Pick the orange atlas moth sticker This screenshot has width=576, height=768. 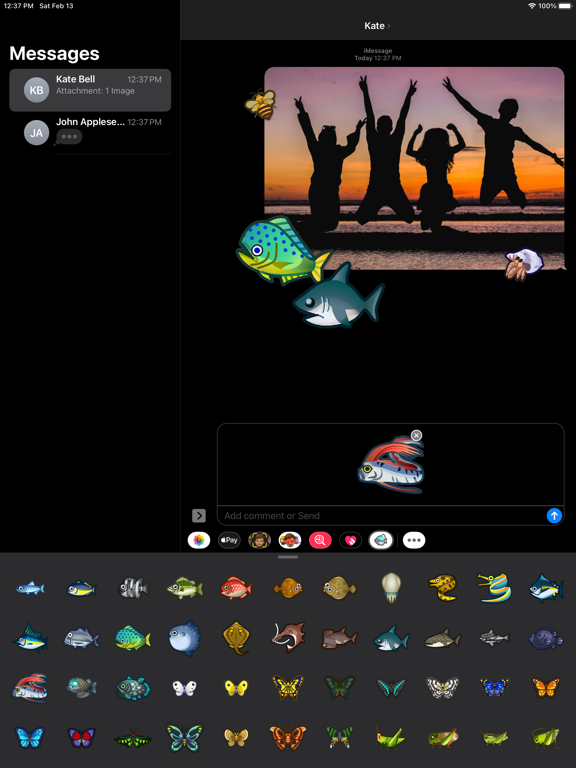pos(288,738)
